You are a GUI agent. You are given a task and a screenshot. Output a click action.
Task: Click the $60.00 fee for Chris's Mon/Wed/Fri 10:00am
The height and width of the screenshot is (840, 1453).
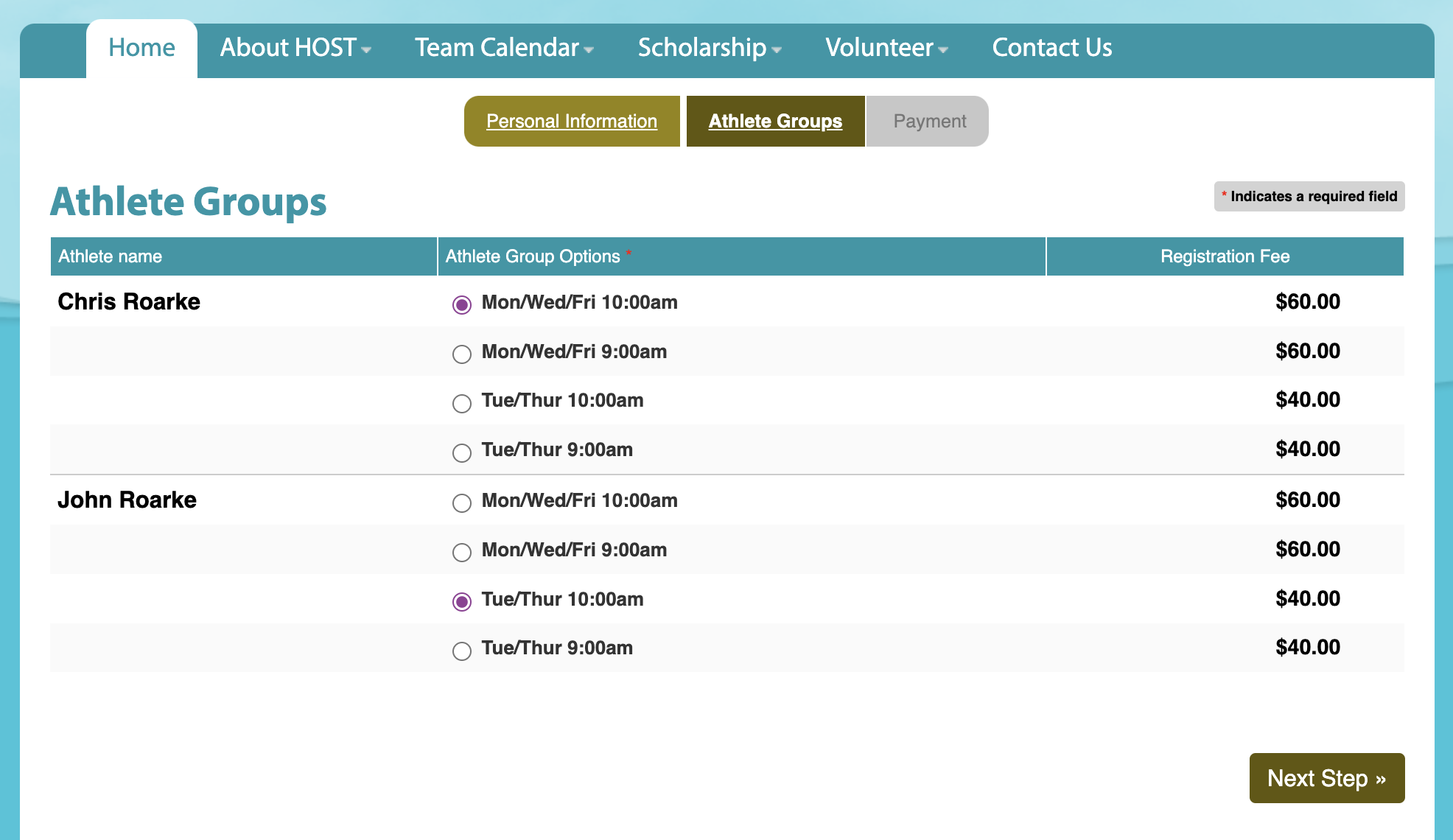(x=1308, y=301)
